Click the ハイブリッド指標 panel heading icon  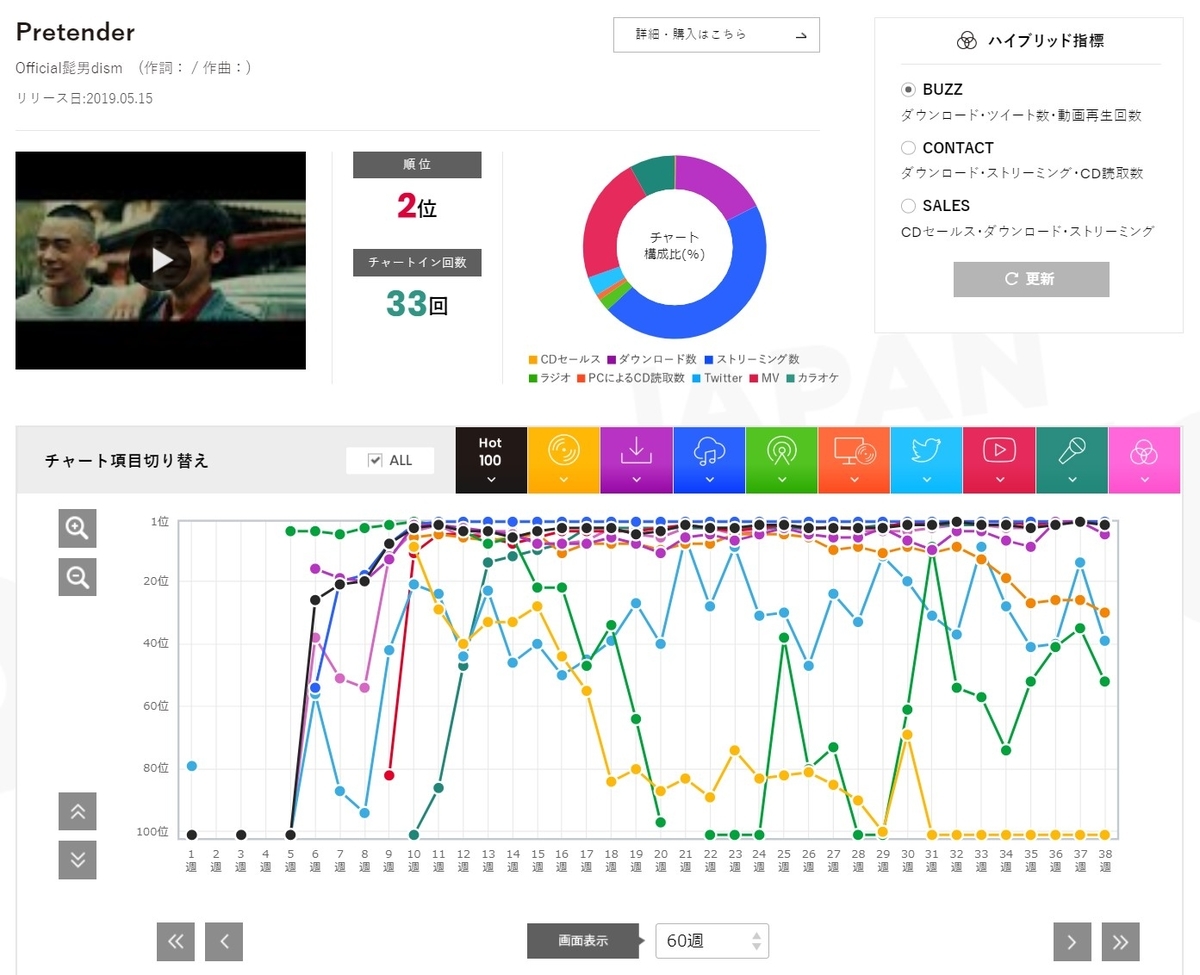[966, 41]
